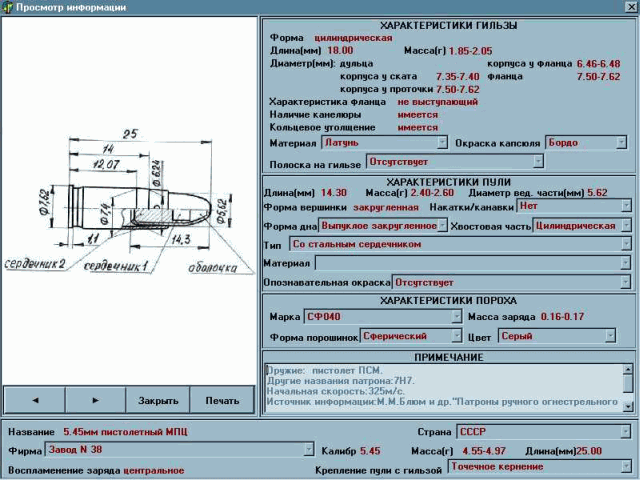Image resolution: width=640 pixels, height=480 pixels.
Task: Open the Страна СССР dropdown
Action: (x=625, y=432)
